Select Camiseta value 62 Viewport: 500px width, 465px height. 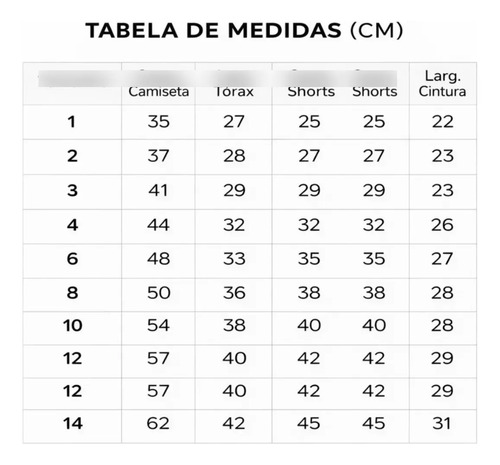(158, 424)
